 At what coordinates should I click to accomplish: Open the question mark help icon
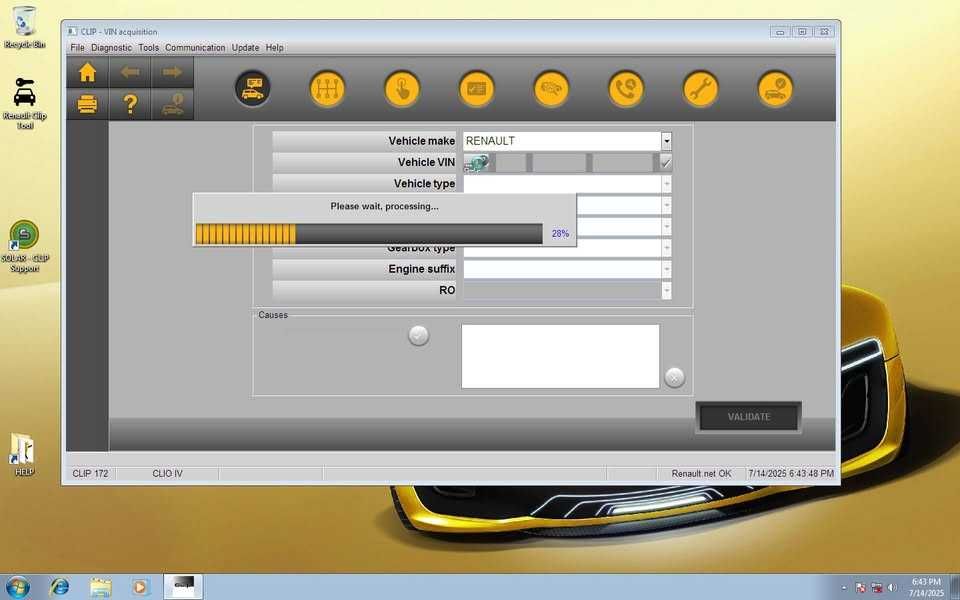(130, 105)
